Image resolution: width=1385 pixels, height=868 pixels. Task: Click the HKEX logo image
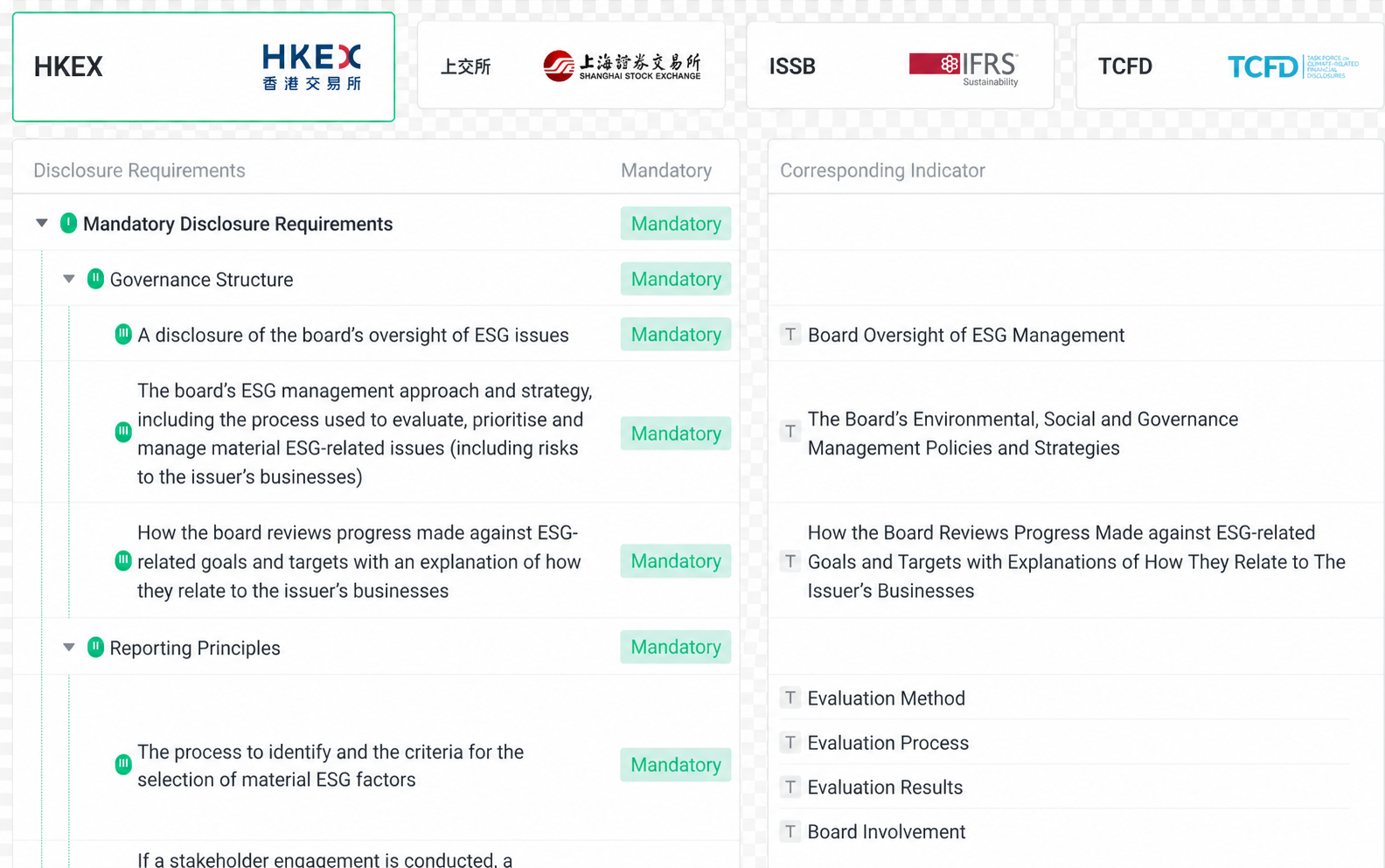(312, 66)
